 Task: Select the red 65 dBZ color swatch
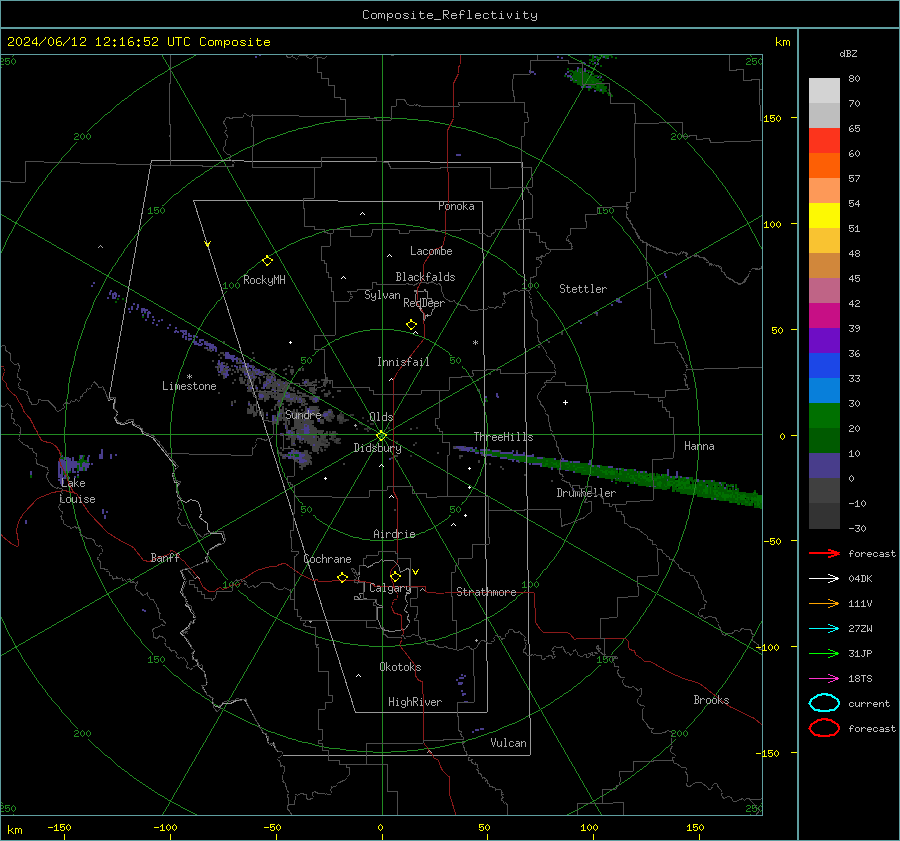(x=824, y=141)
